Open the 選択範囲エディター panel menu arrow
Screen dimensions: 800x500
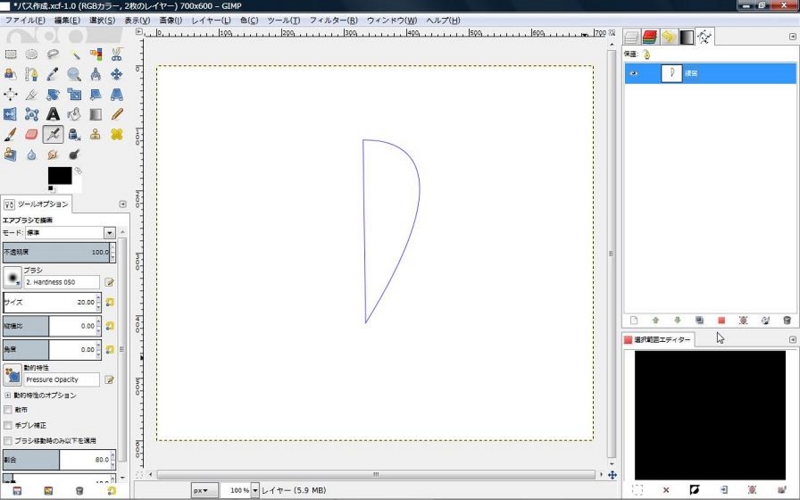pyautogui.click(x=792, y=339)
